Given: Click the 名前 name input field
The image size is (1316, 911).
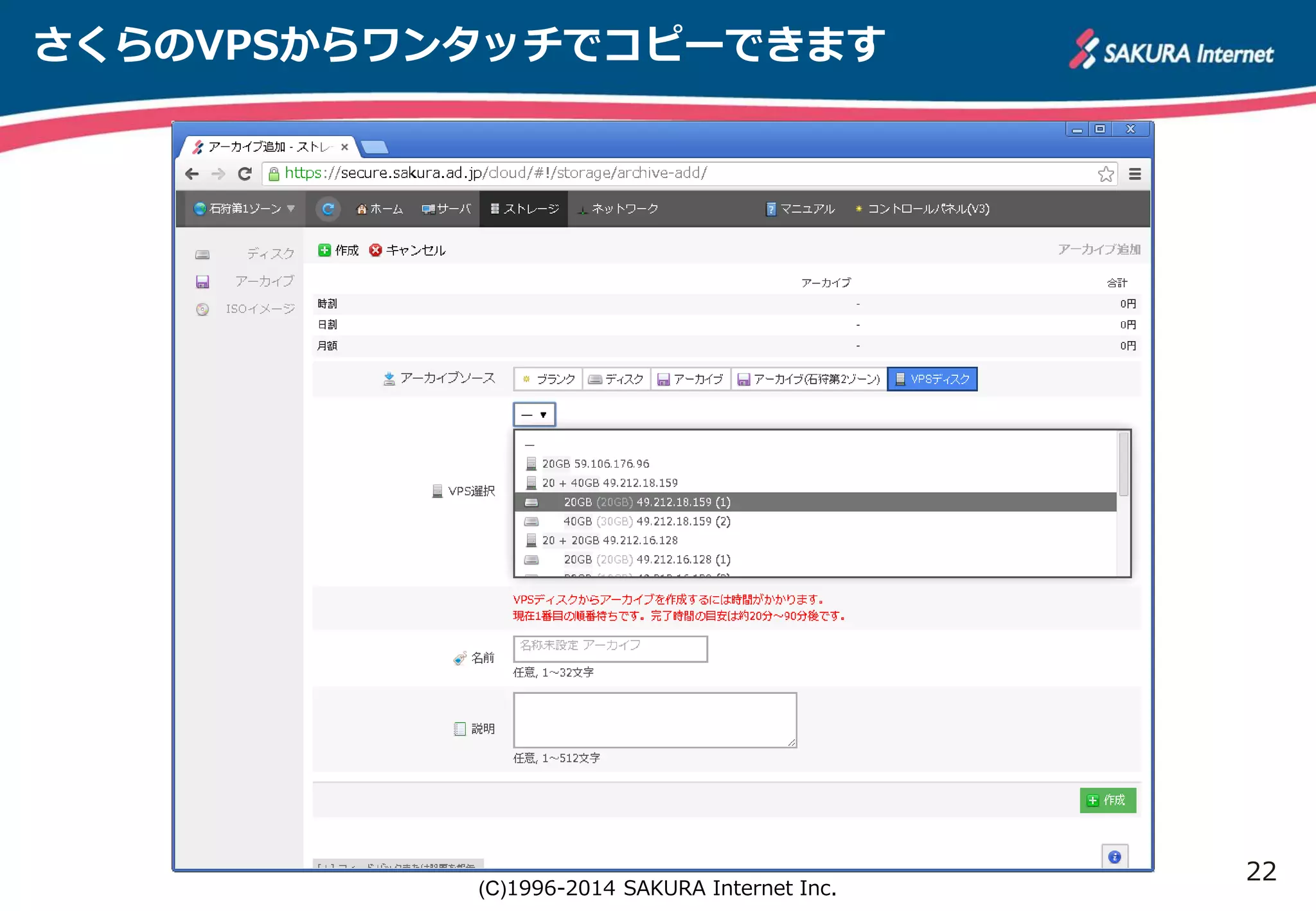Looking at the screenshot, I should pyautogui.click(x=610, y=649).
